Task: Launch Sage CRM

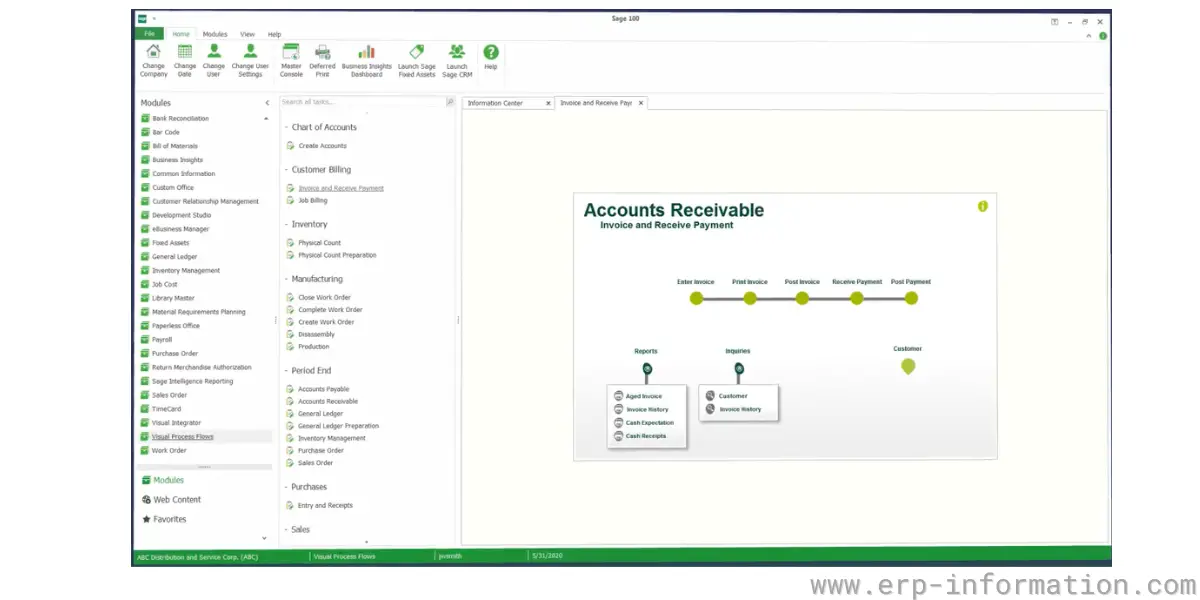Action: click(x=457, y=60)
